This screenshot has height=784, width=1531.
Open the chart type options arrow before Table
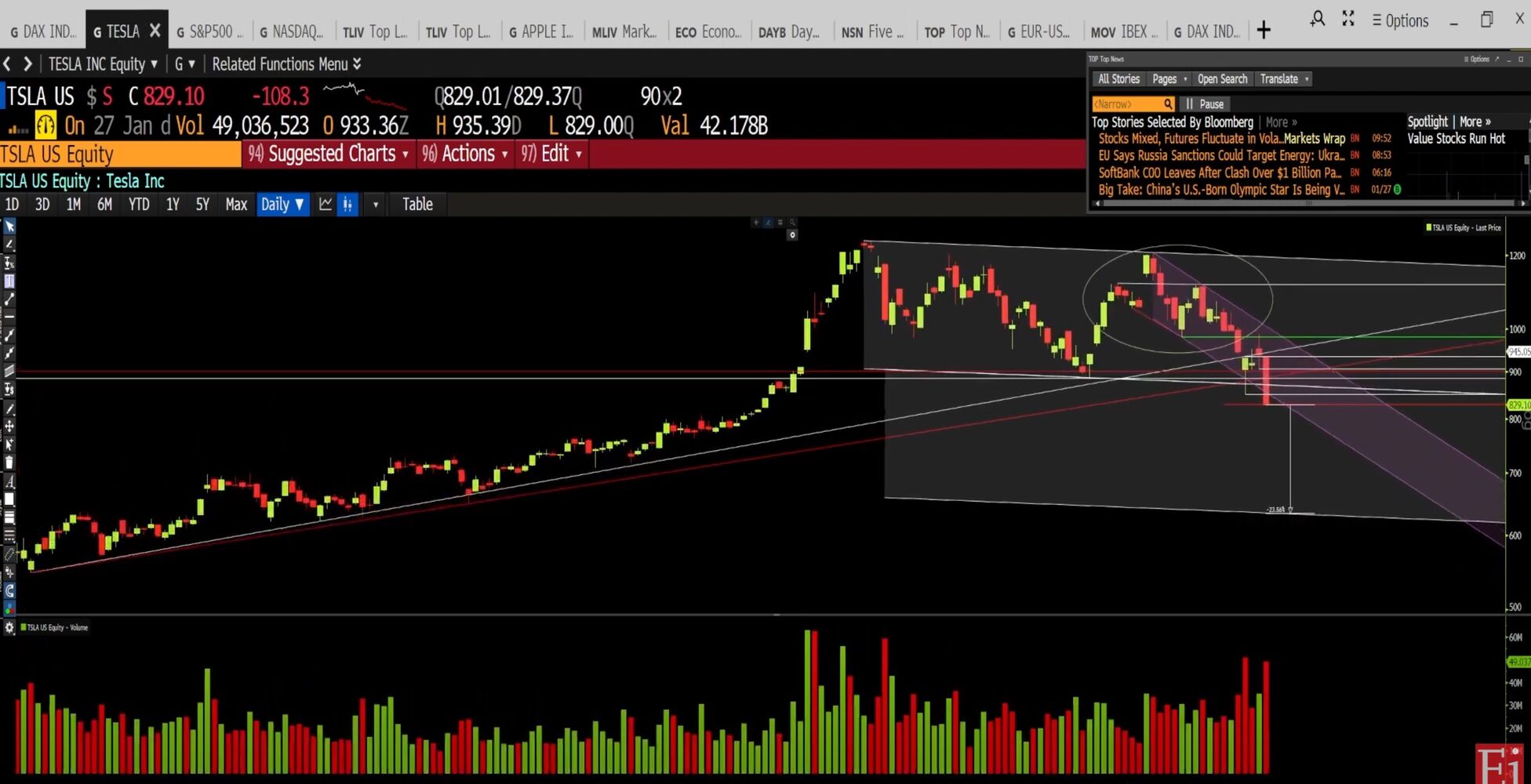(376, 204)
